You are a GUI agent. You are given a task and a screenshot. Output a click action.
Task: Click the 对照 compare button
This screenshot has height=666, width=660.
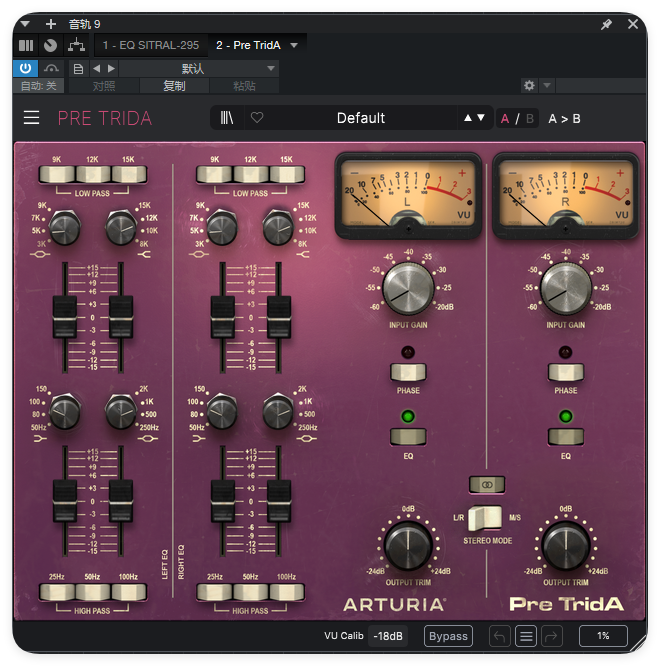click(104, 86)
